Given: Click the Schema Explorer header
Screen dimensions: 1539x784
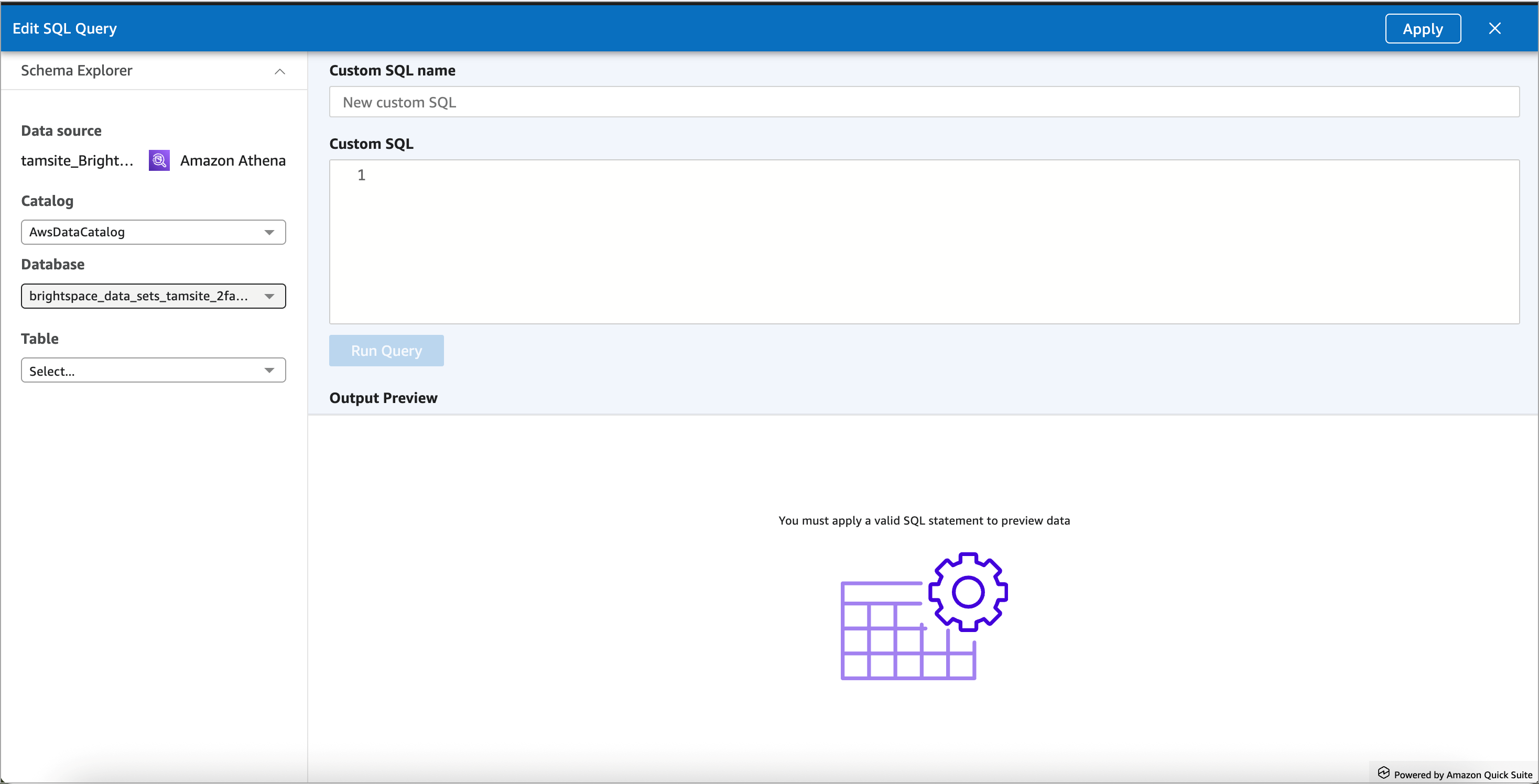Looking at the screenshot, I should point(77,70).
